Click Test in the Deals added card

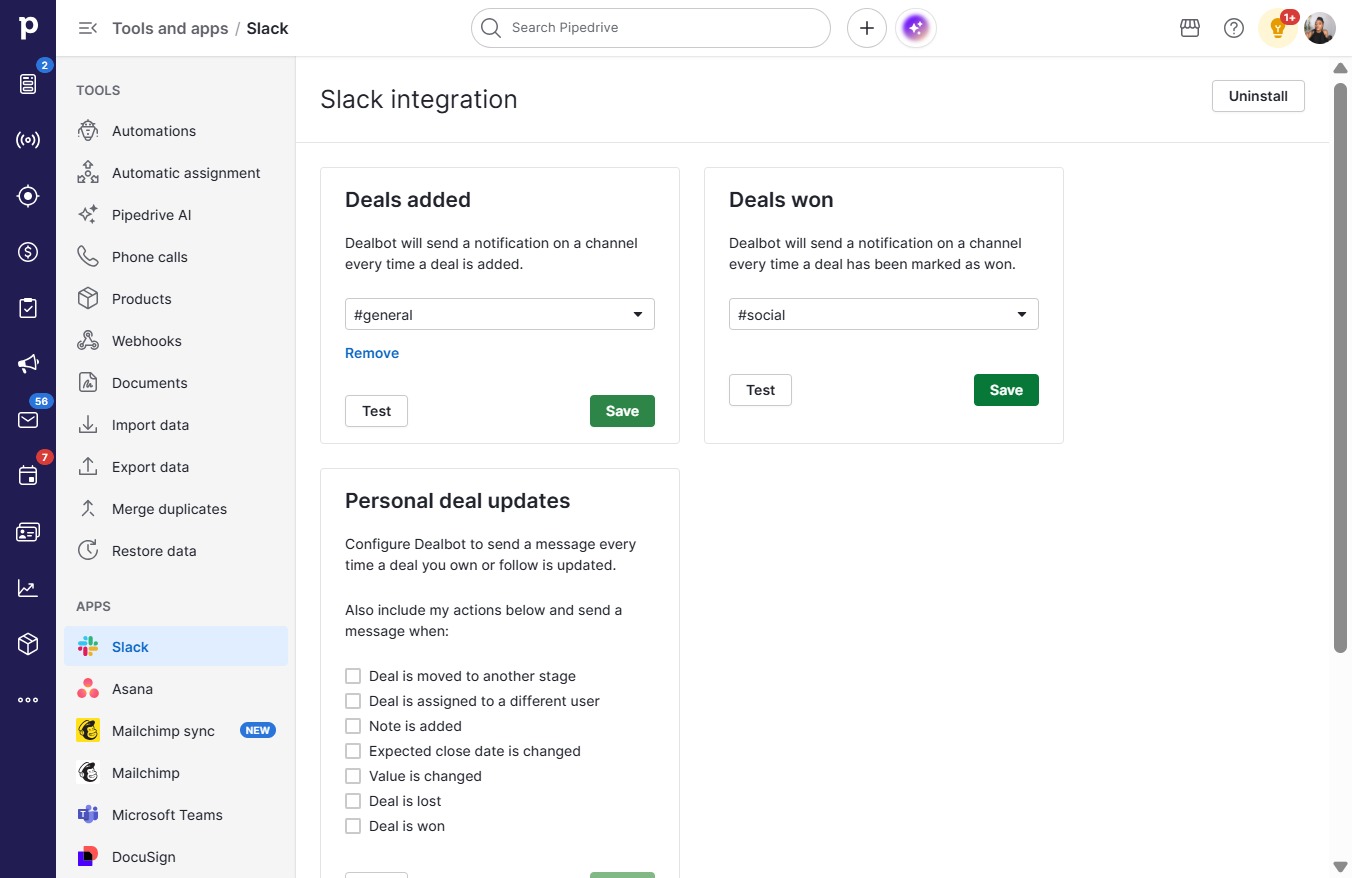(376, 411)
